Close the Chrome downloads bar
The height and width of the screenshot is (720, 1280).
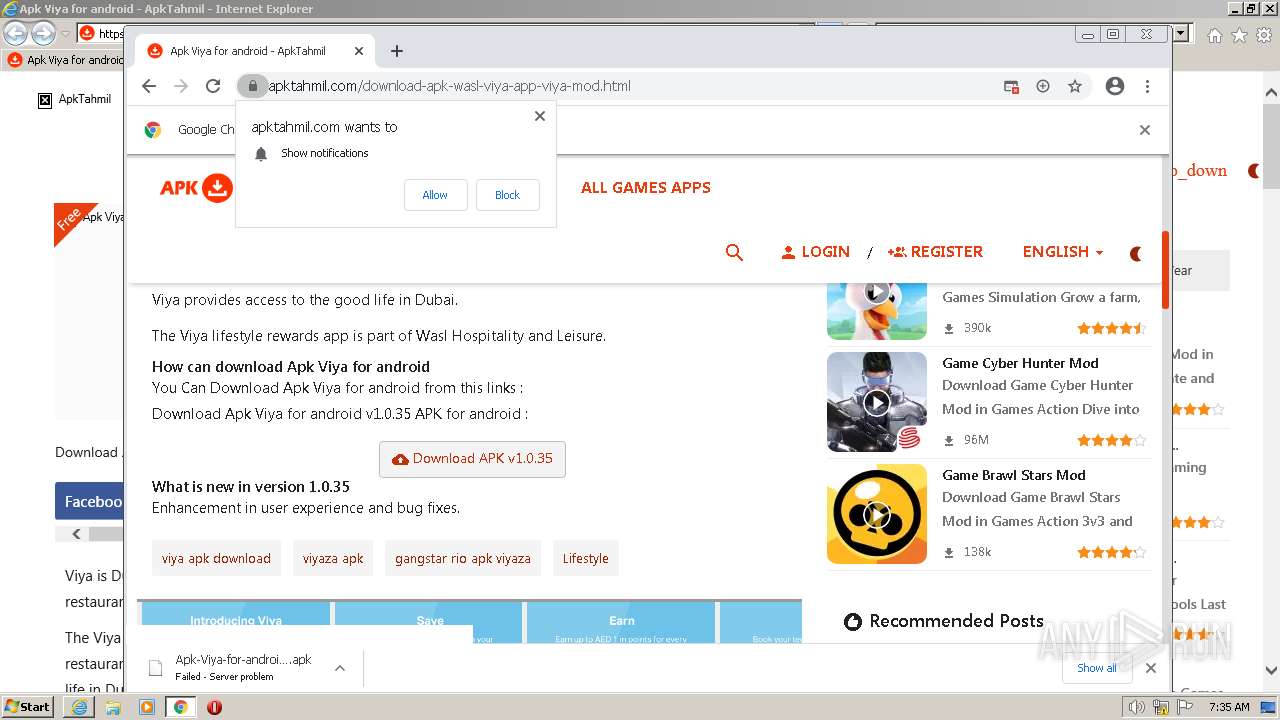(x=1151, y=668)
